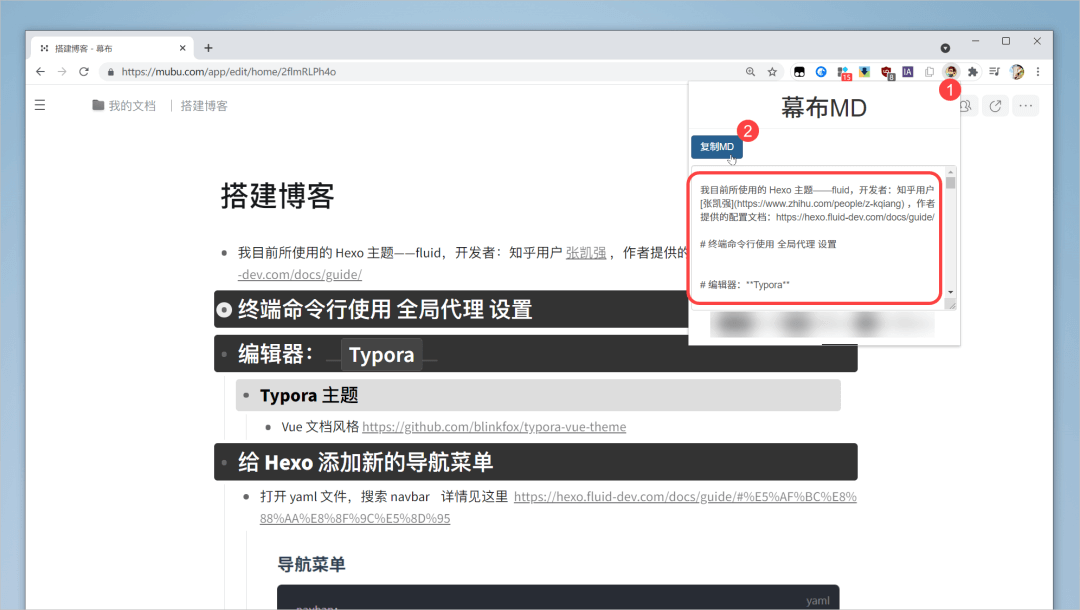Open the 幕布MD avatar extension icon
Image resolution: width=1080 pixels, height=610 pixels.
[x=951, y=72]
